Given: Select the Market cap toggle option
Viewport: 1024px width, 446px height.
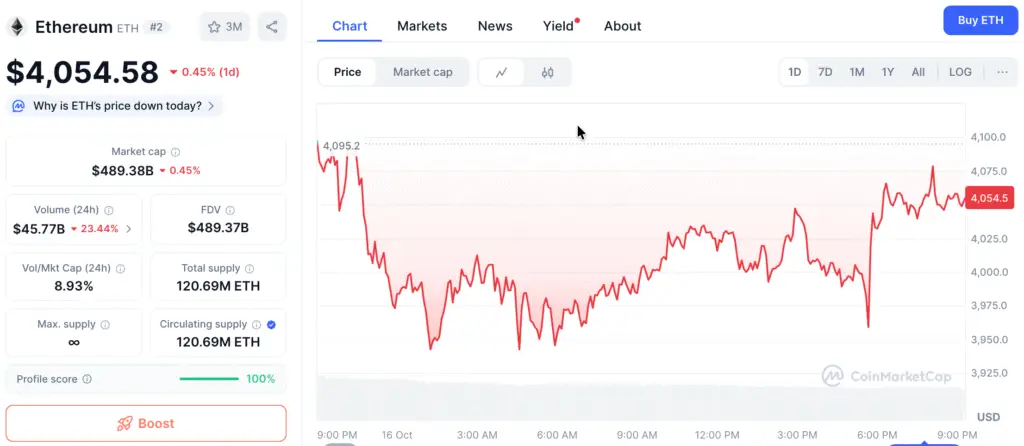Looking at the screenshot, I should [422, 72].
